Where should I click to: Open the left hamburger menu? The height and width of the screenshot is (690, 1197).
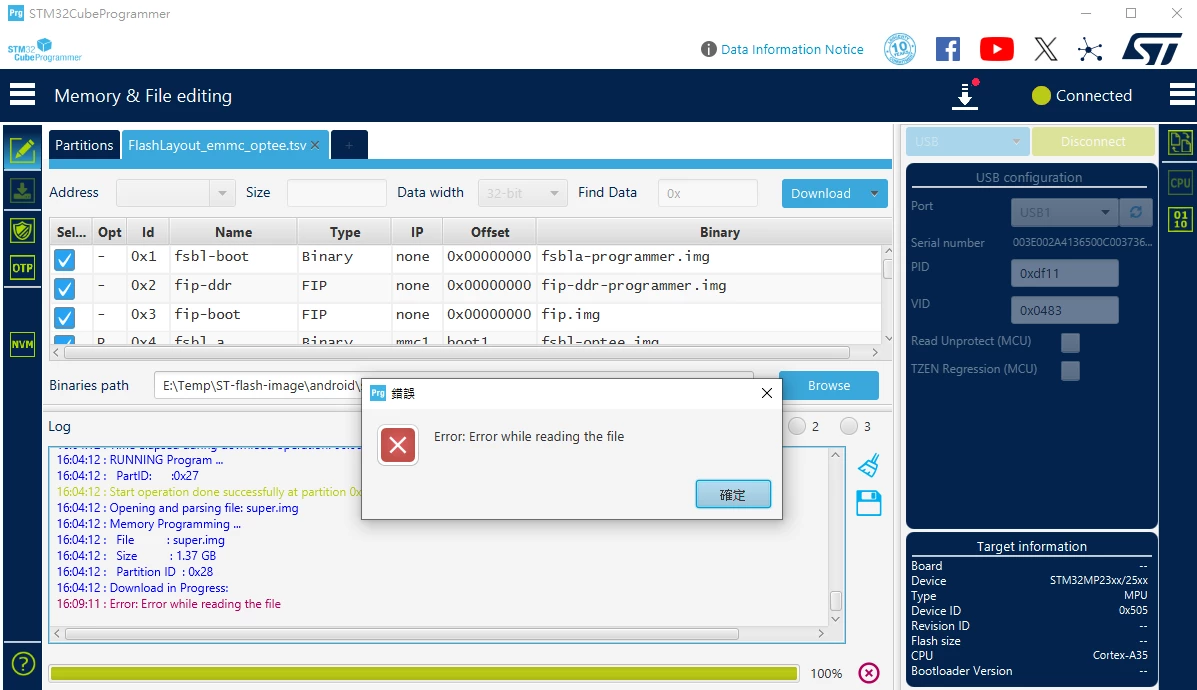(x=22, y=95)
